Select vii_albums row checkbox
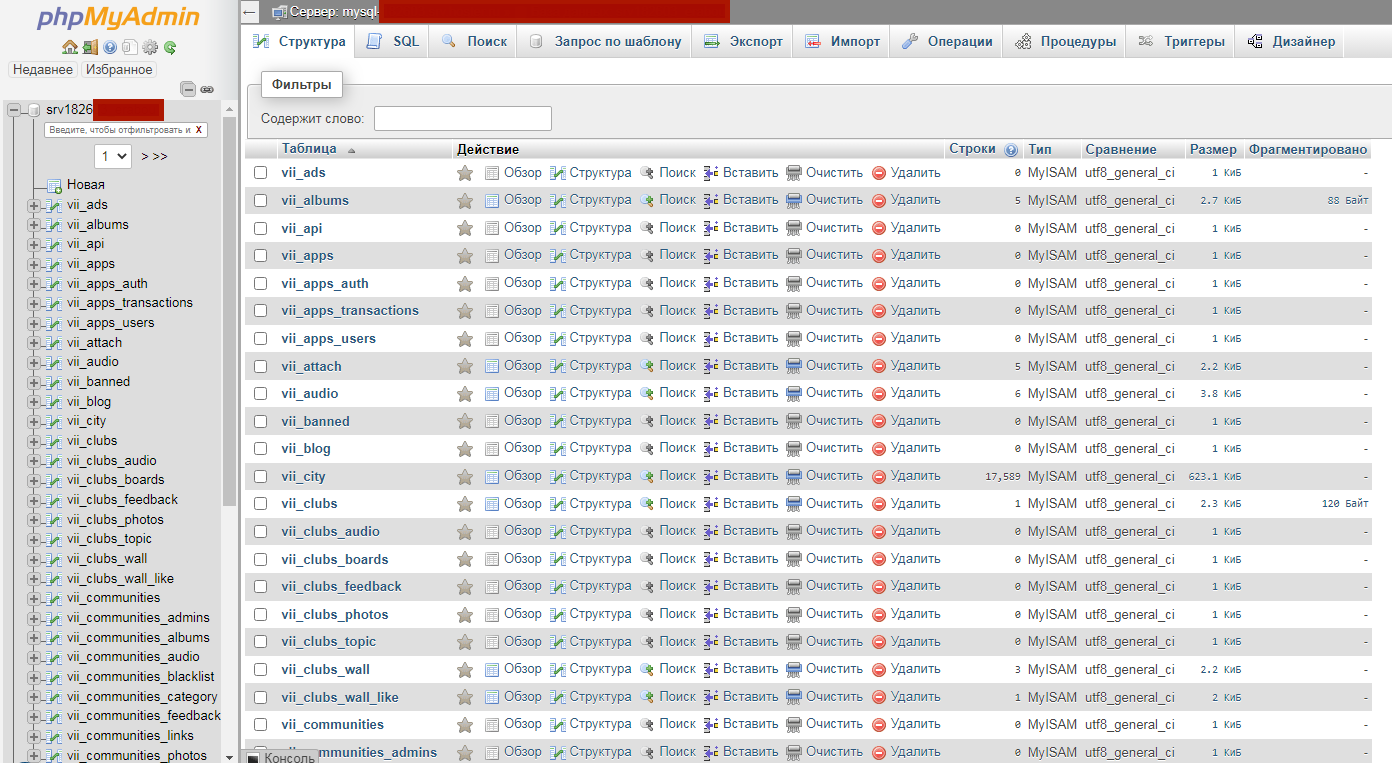 tap(261, 200)
